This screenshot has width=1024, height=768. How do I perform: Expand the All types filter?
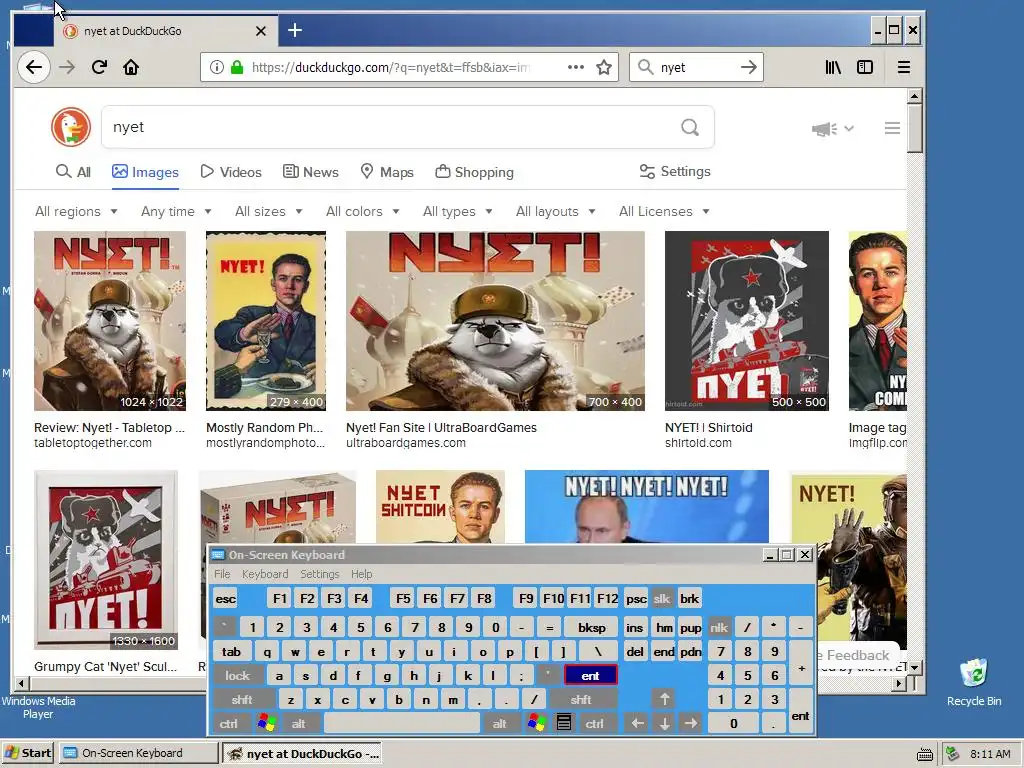[457, 212]
